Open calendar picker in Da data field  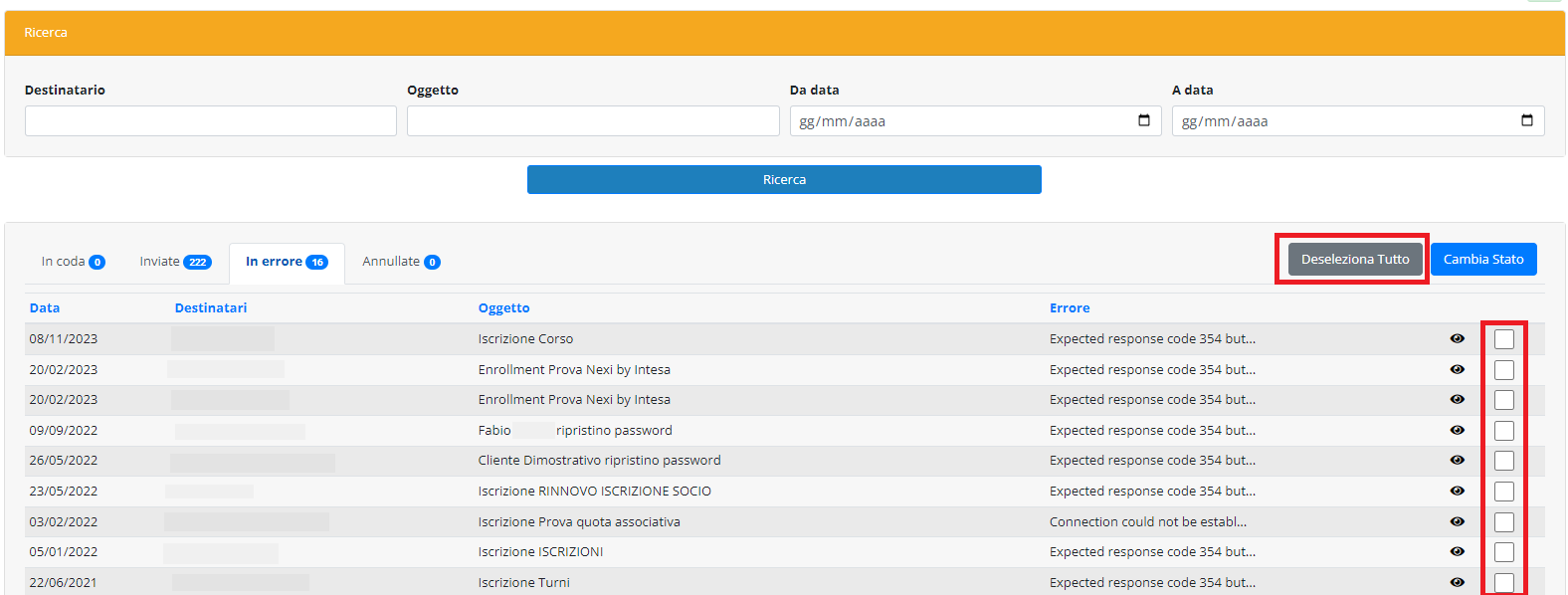(x=1144, y=121)
